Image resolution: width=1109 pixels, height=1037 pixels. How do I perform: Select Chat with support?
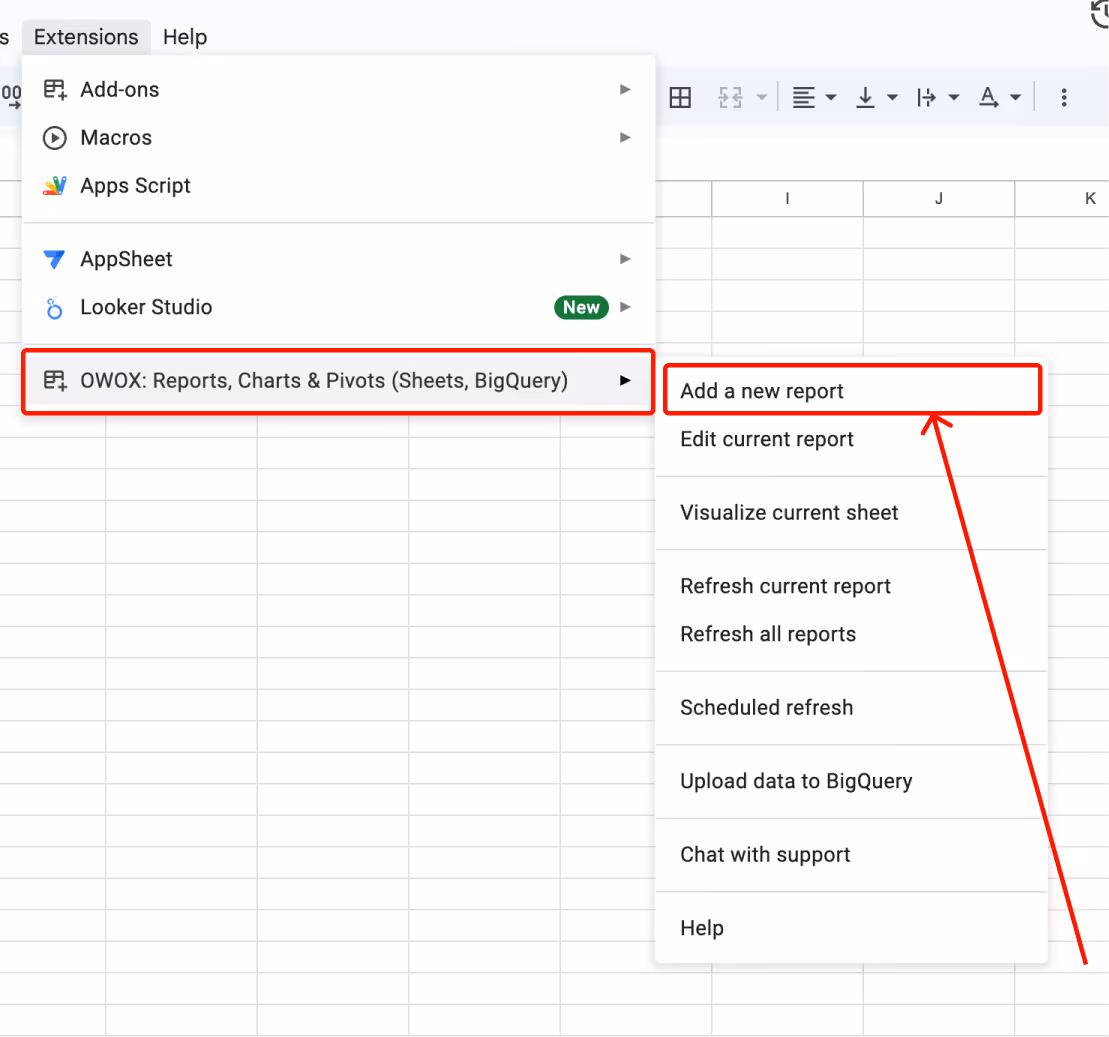(852, 855)
